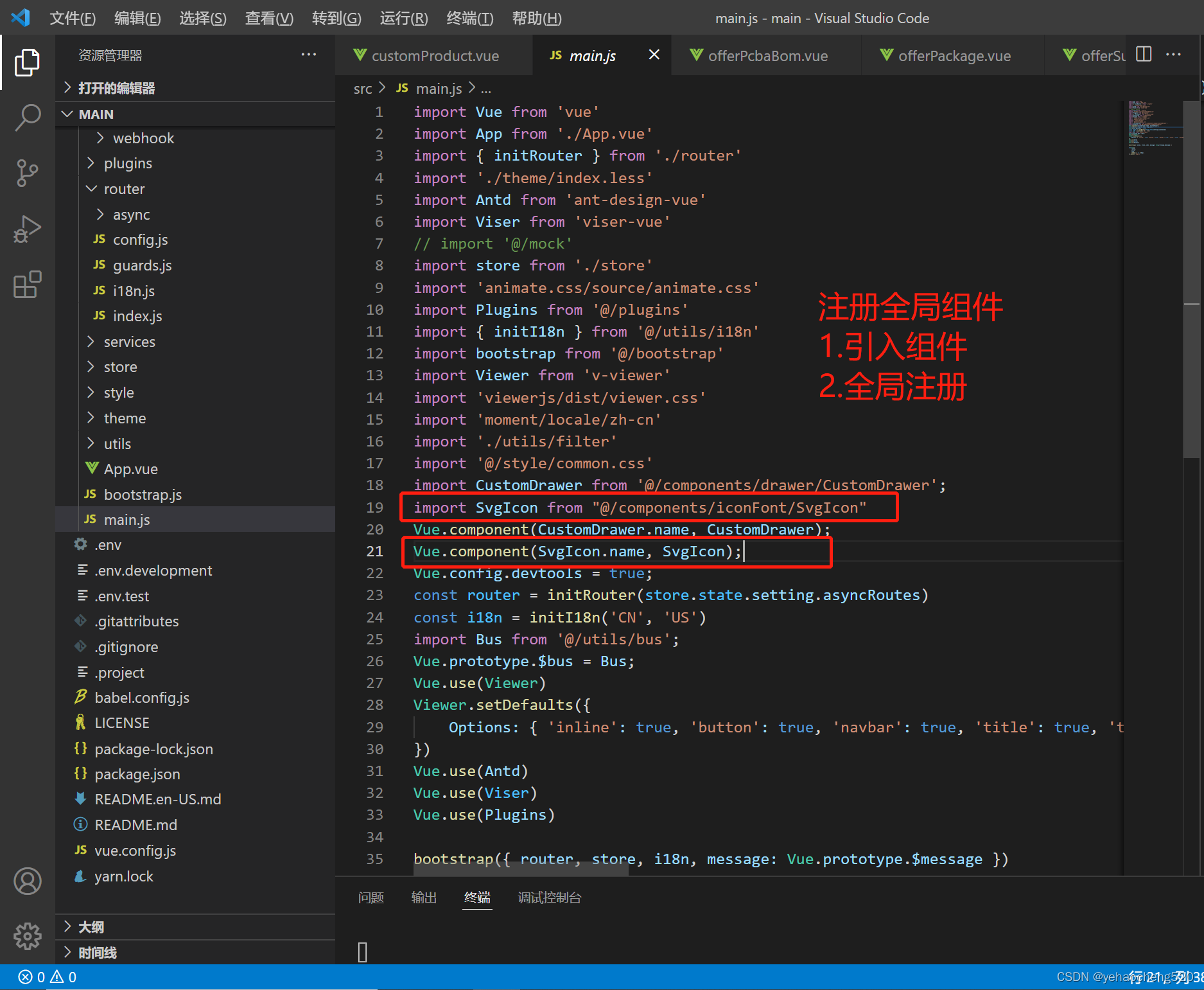Open the Accounts menu icon
Image resolution: width=1204 pixels, height=990 pixels.
point(27,881)
